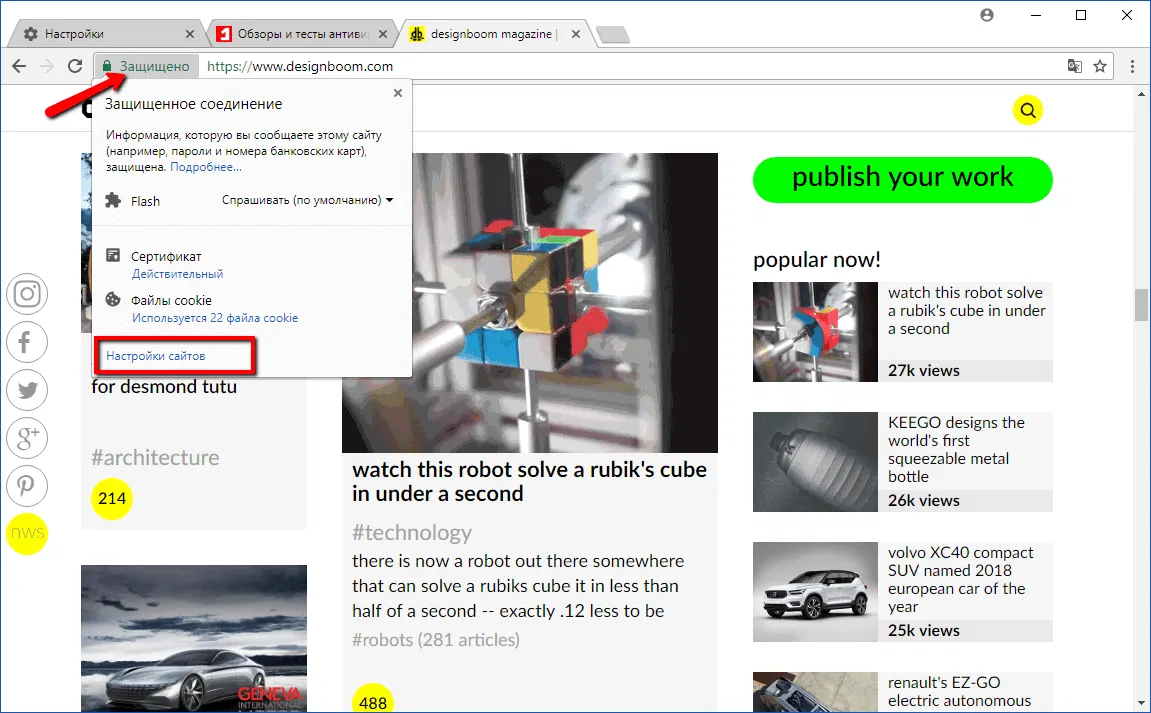Click the 27k views text
Image resolution: width=1151 pixels, height=713 pixels.
point(923,371)
